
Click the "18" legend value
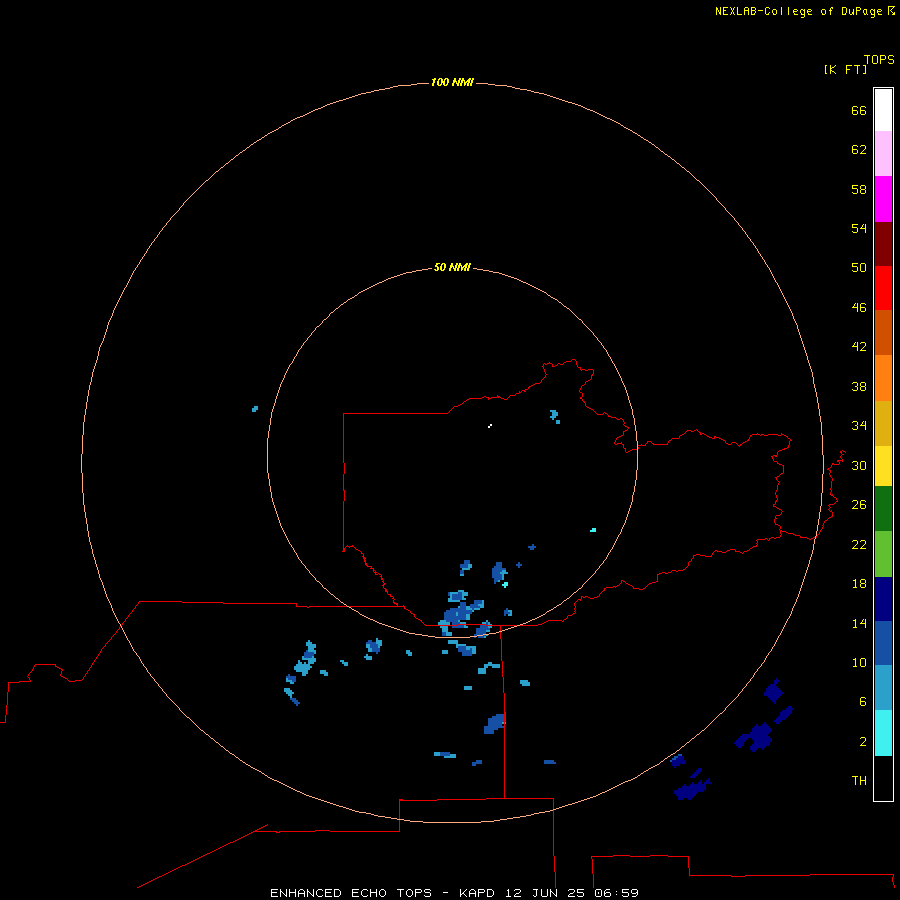coord(859,584)
